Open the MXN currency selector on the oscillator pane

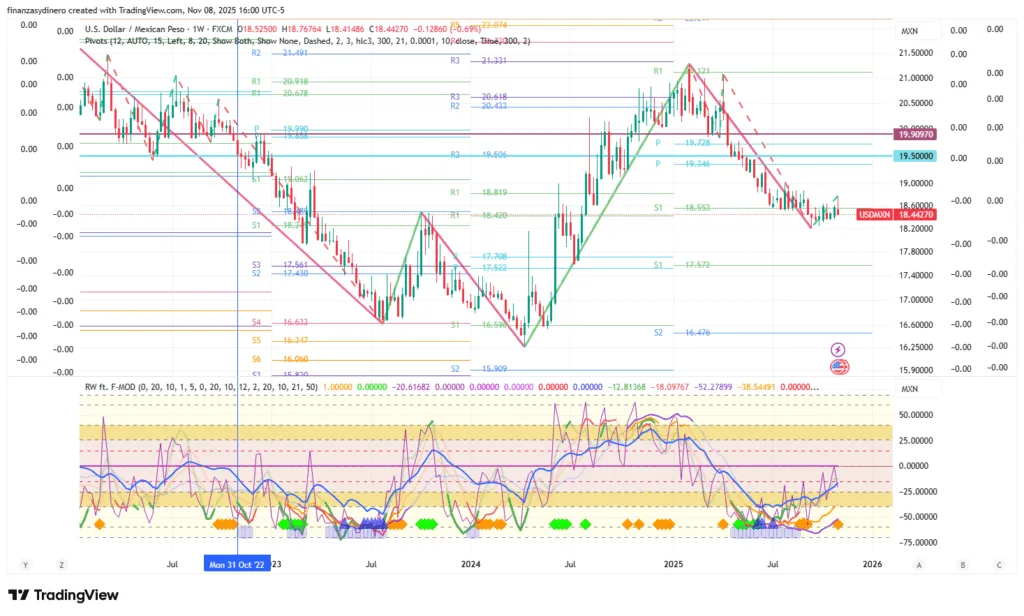pyautogui.click(x=909, y=388)
